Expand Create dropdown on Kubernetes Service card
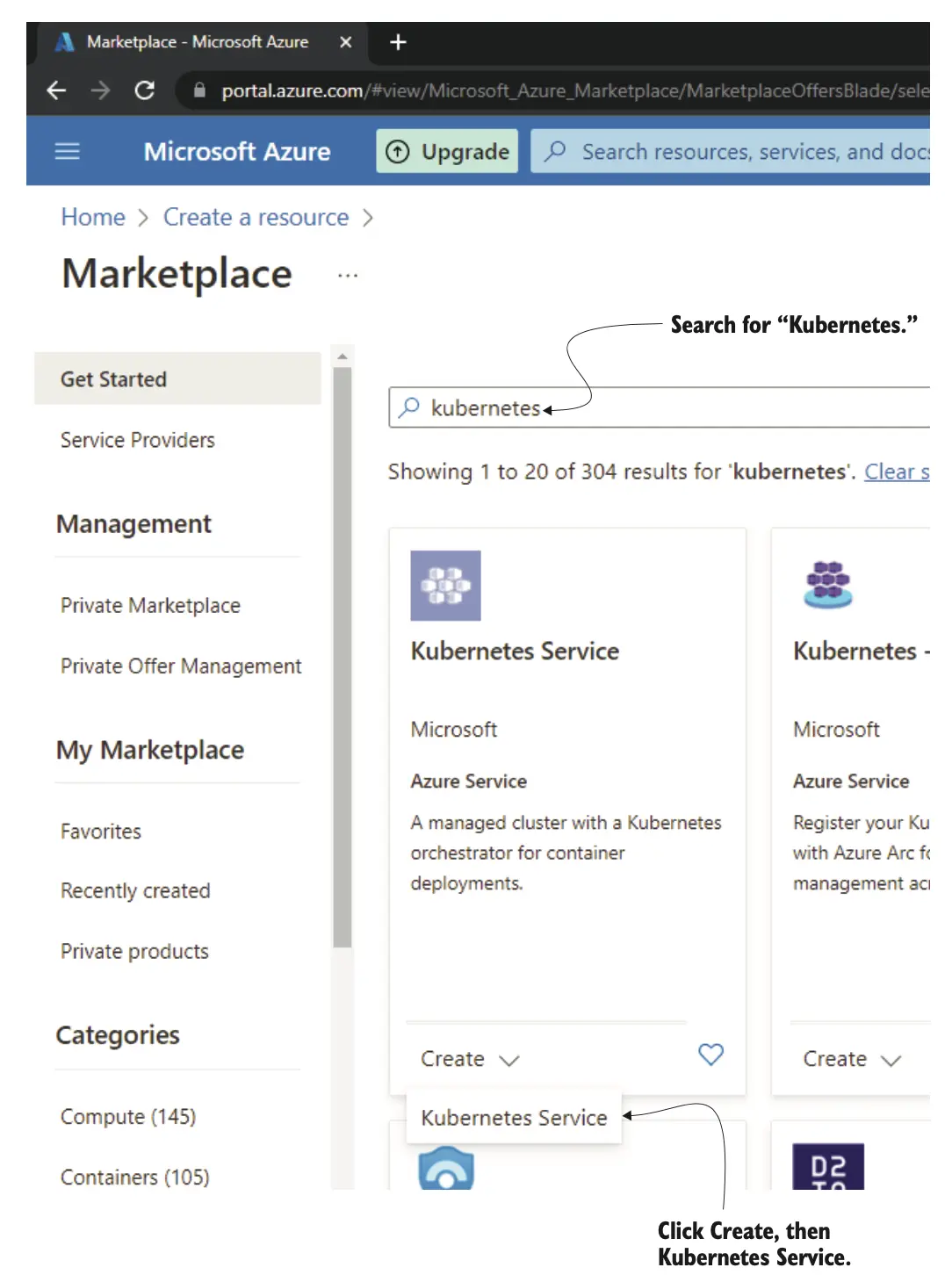Screen dimensions: 952x1282 click(x=470, y=1059)
